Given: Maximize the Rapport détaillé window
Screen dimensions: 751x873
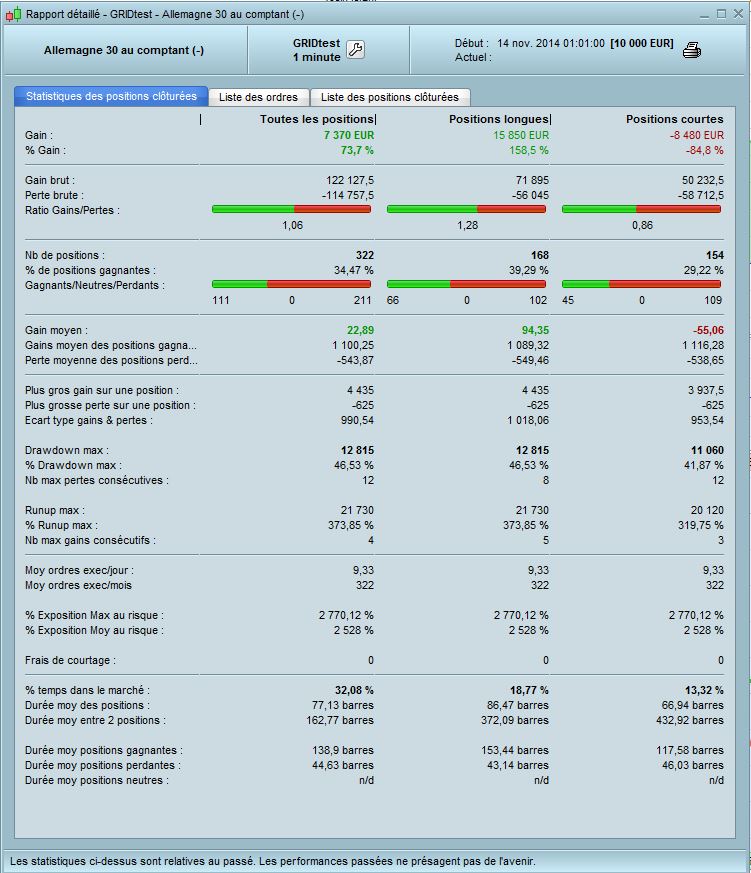Looking at the screenshot, I should [721, 14].
